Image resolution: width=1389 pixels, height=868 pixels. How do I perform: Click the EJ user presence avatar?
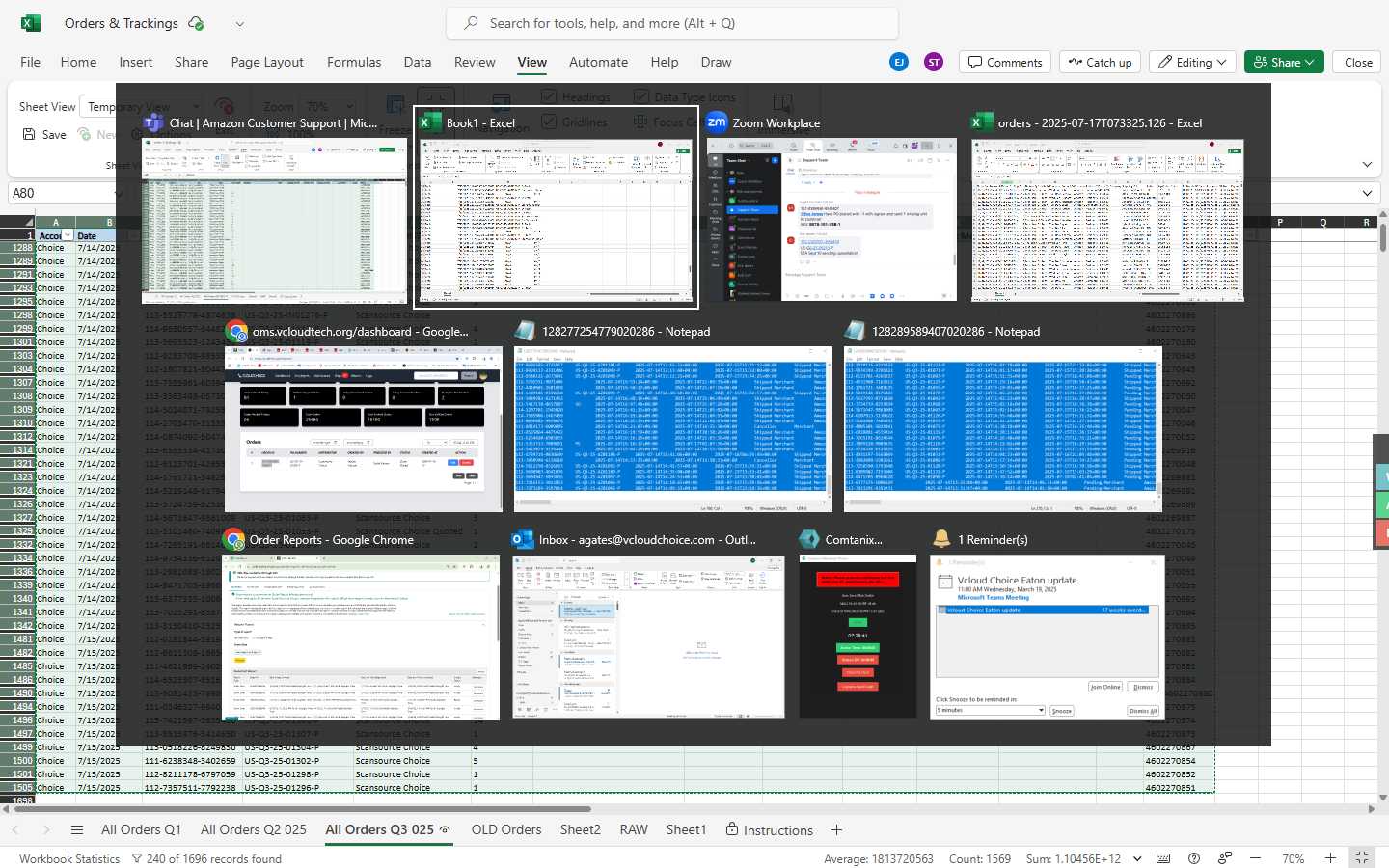pyautogui.click(x=898, y=62)
